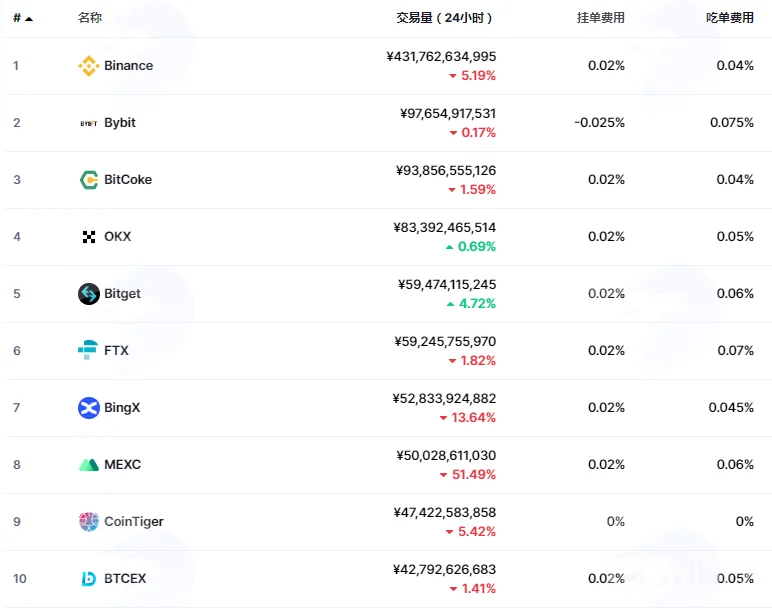Open the BTCEX exchange name link

(125, 578)
